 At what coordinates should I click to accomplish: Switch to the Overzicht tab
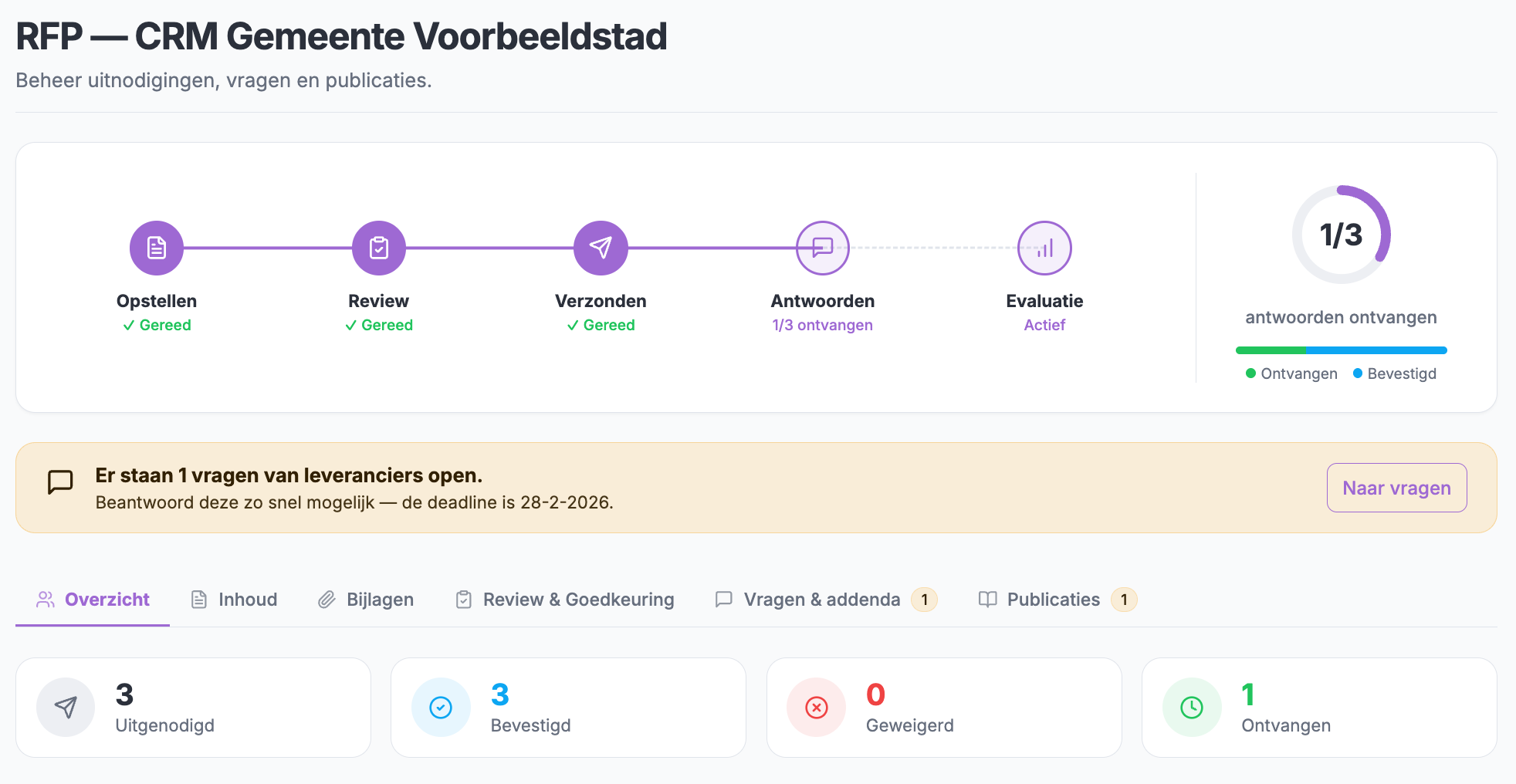pos(93,600)
